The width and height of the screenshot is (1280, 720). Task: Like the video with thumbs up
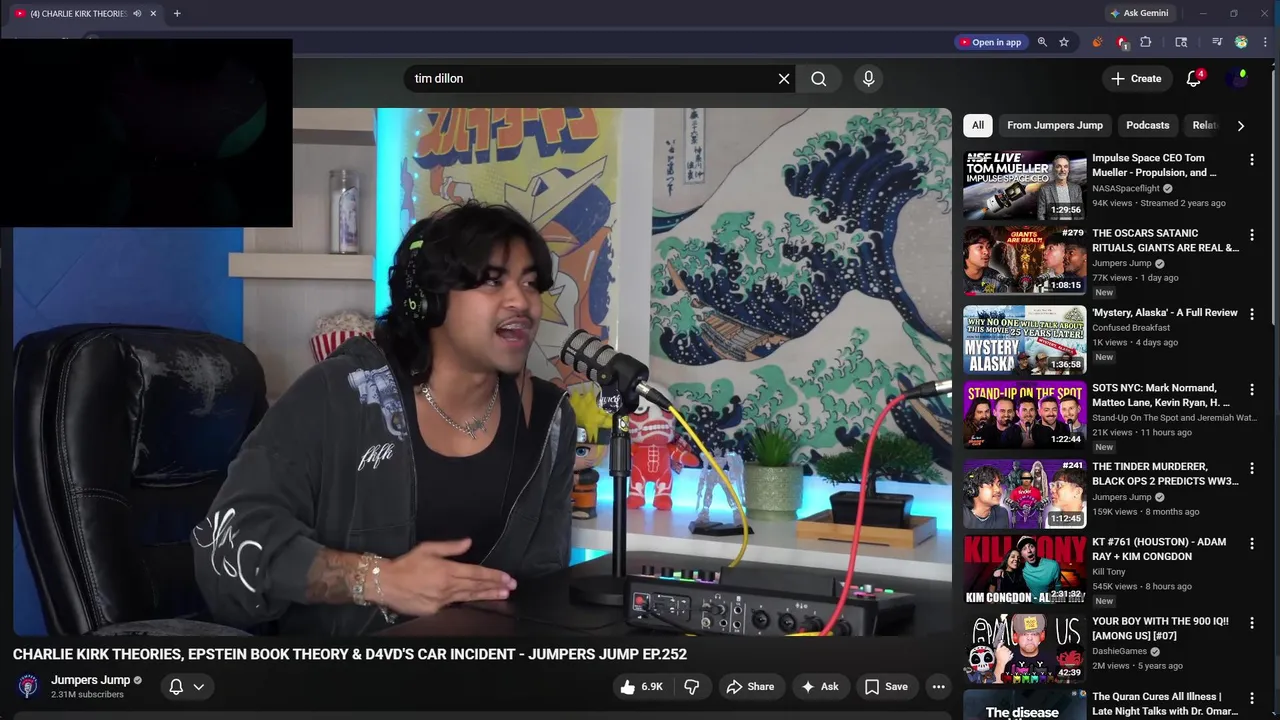(x=641, y=687)
